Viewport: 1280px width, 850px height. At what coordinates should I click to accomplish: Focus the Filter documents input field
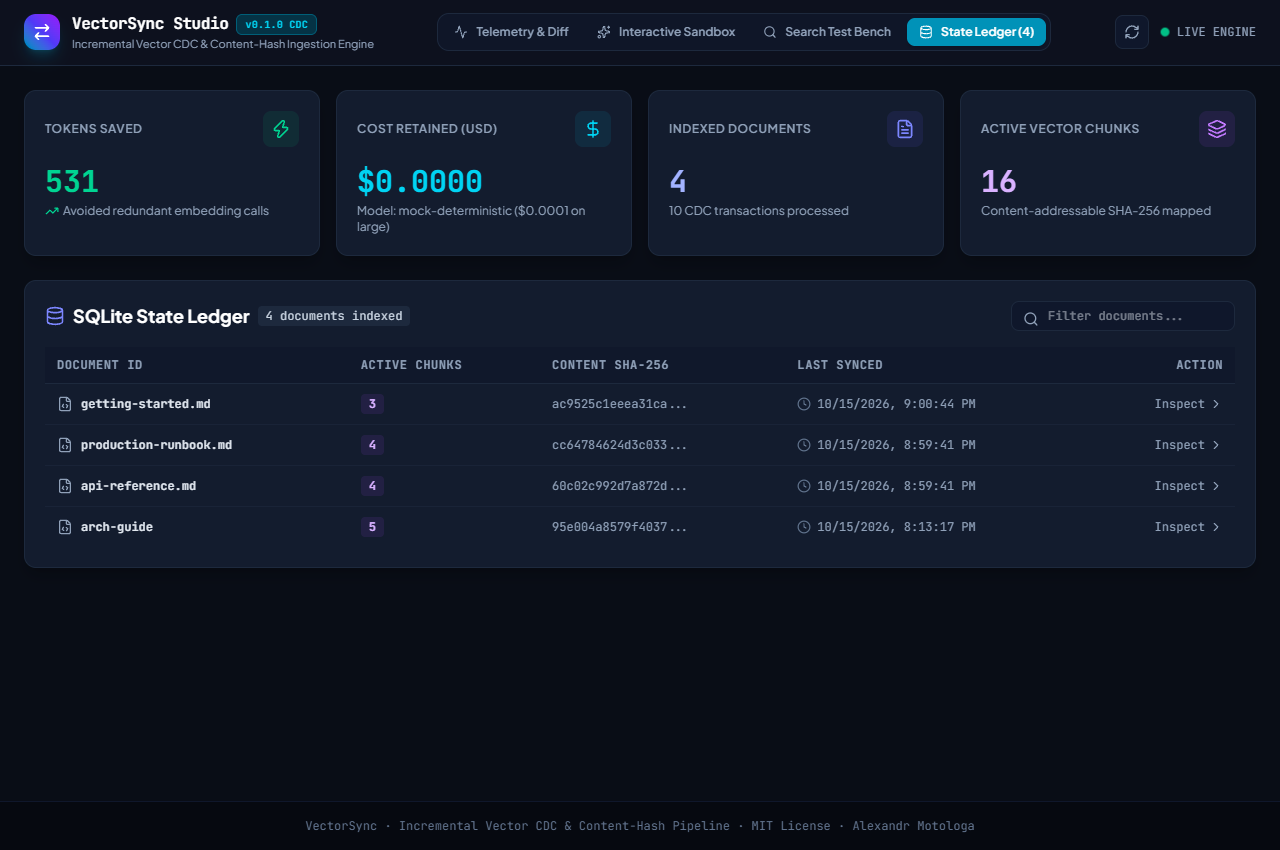pos(1123,316)
